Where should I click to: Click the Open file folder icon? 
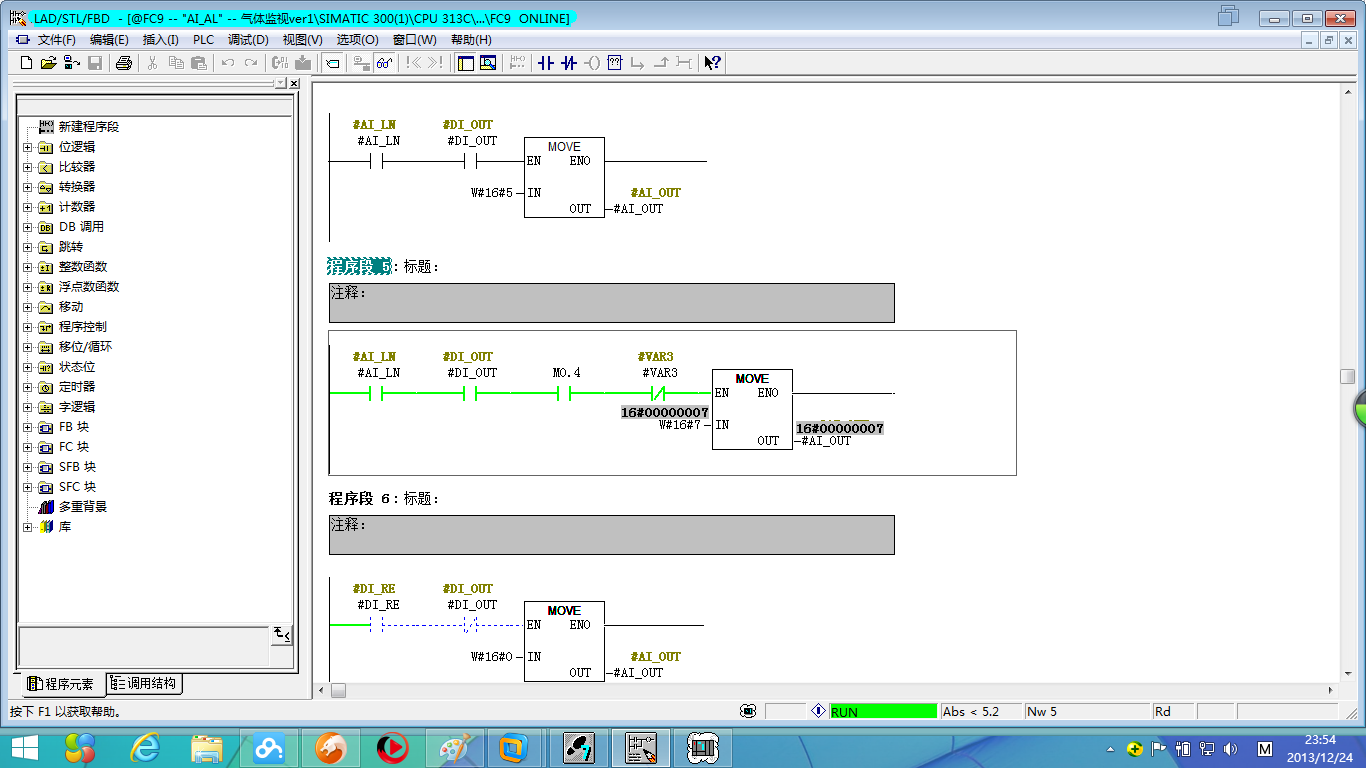coord(48,63)
